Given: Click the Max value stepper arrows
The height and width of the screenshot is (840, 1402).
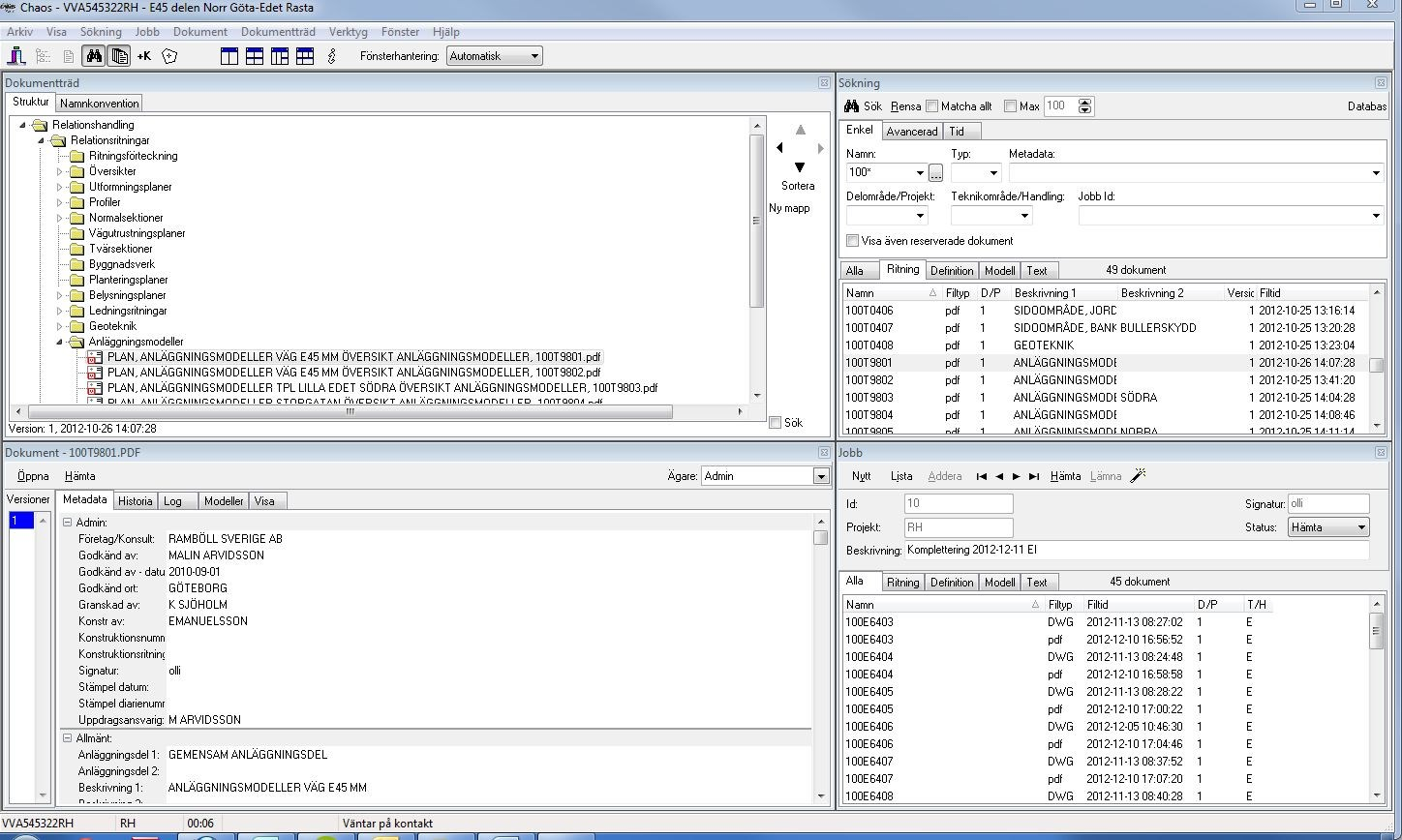Looking at the screenshot, I should tap(1085, 106).
